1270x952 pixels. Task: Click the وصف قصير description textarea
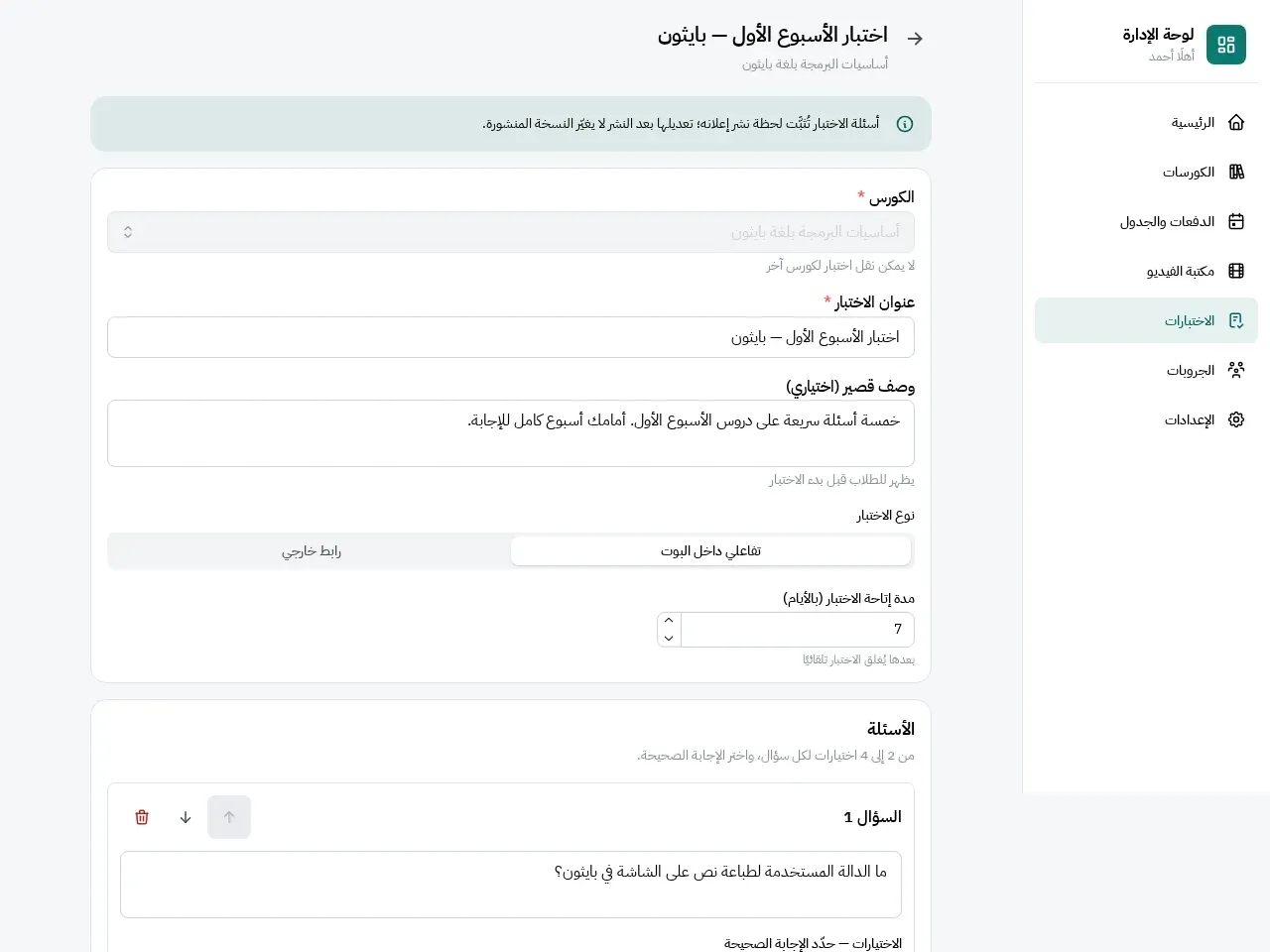[x=511, y=433]
